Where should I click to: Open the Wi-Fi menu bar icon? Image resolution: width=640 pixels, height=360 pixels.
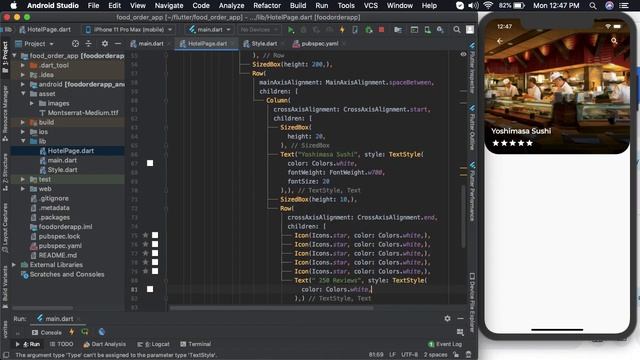coord(488,6)
